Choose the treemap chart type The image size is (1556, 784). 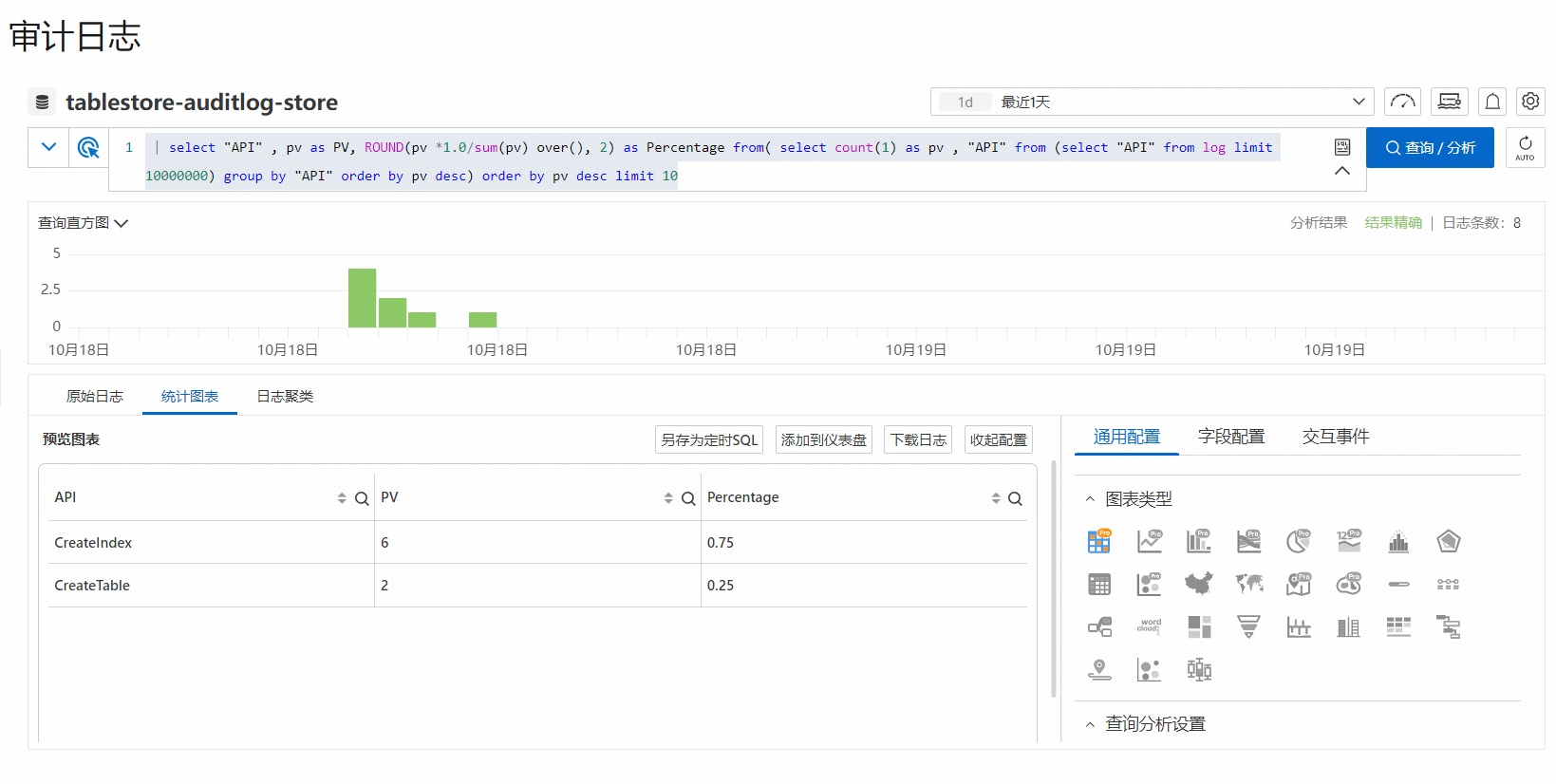tap(1199, 626)
